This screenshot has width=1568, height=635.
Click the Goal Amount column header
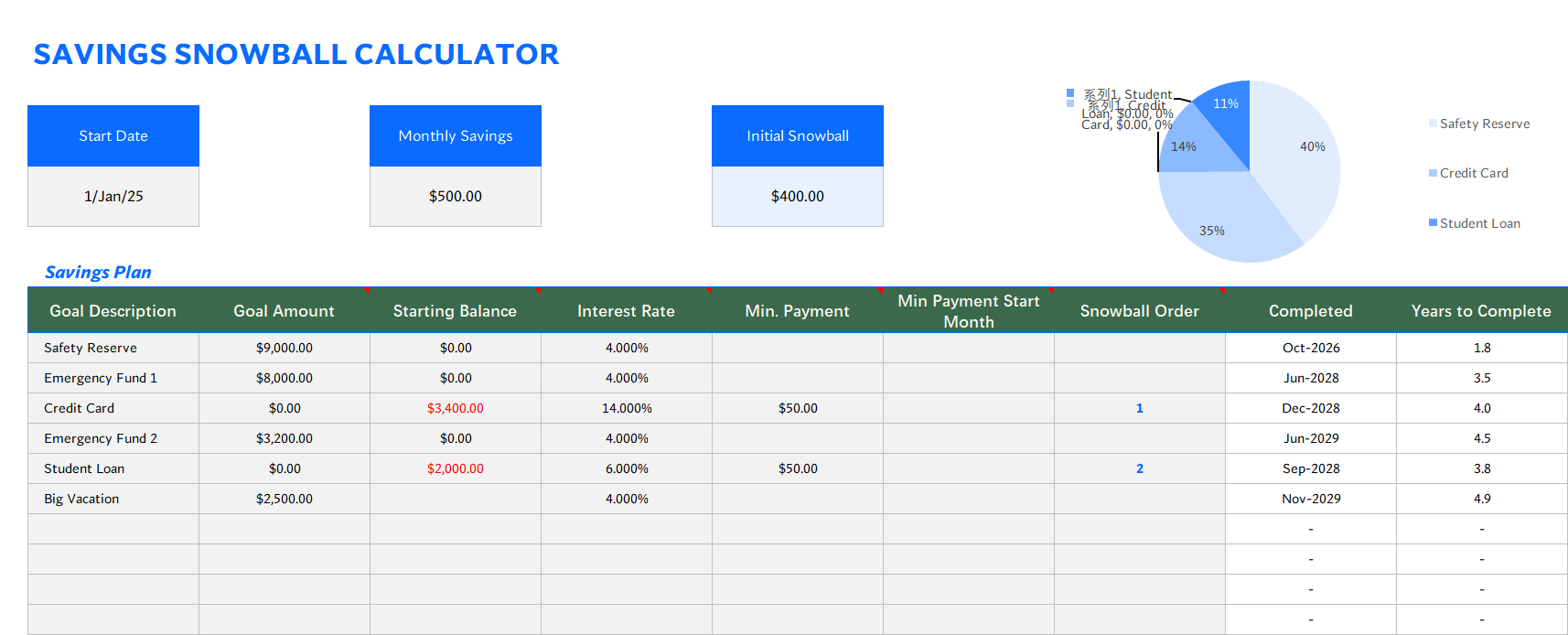(285, 310)
